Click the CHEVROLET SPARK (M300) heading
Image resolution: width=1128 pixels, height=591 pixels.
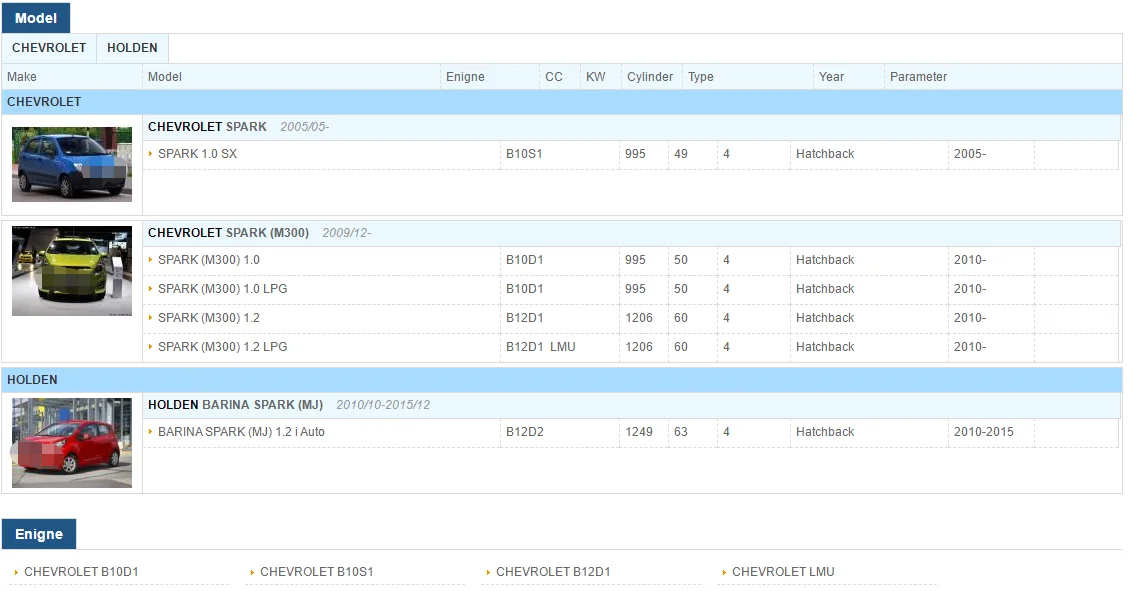229,233
